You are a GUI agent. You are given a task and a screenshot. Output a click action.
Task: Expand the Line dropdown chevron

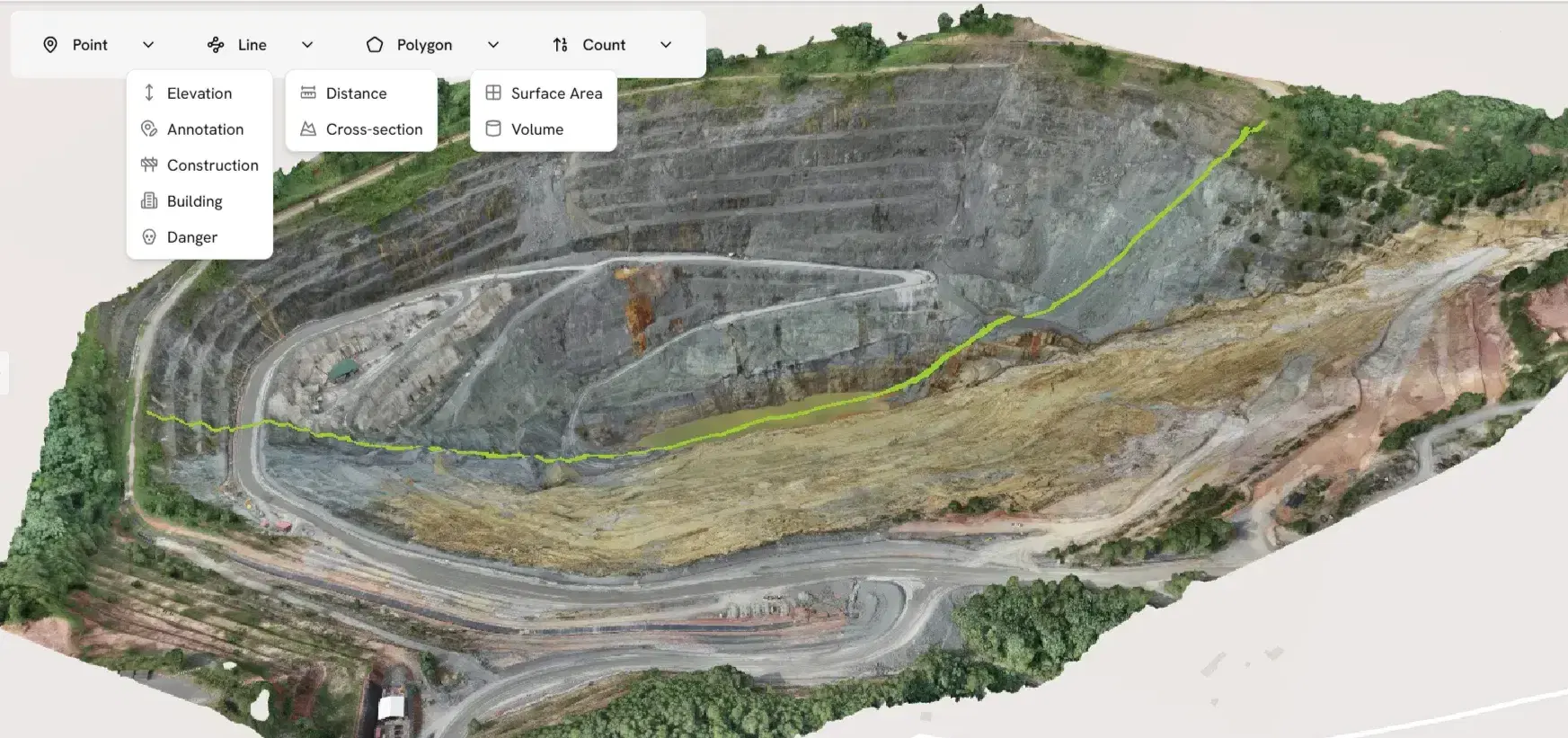point(307,45)
